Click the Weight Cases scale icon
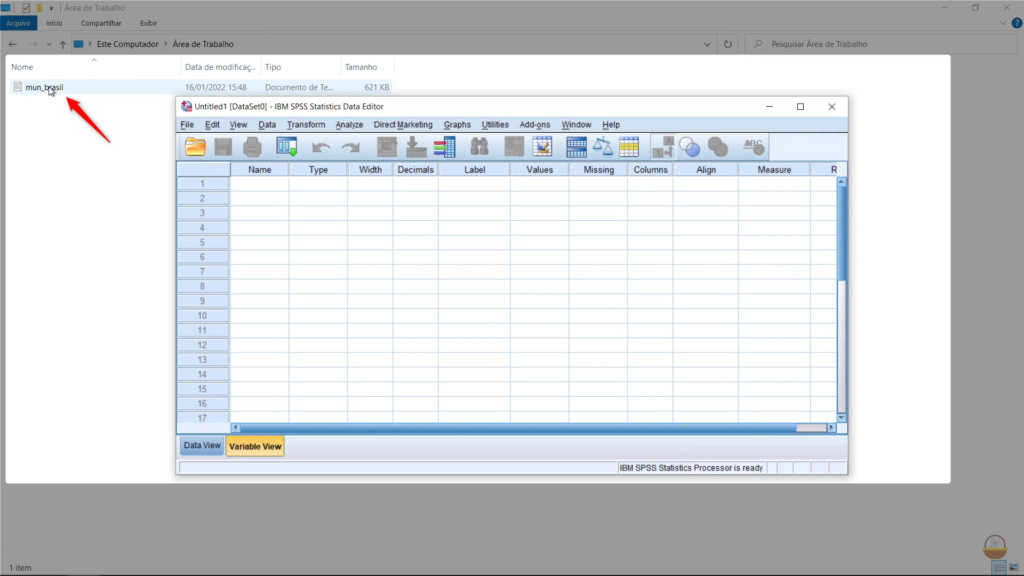 (x=603, y=147)
